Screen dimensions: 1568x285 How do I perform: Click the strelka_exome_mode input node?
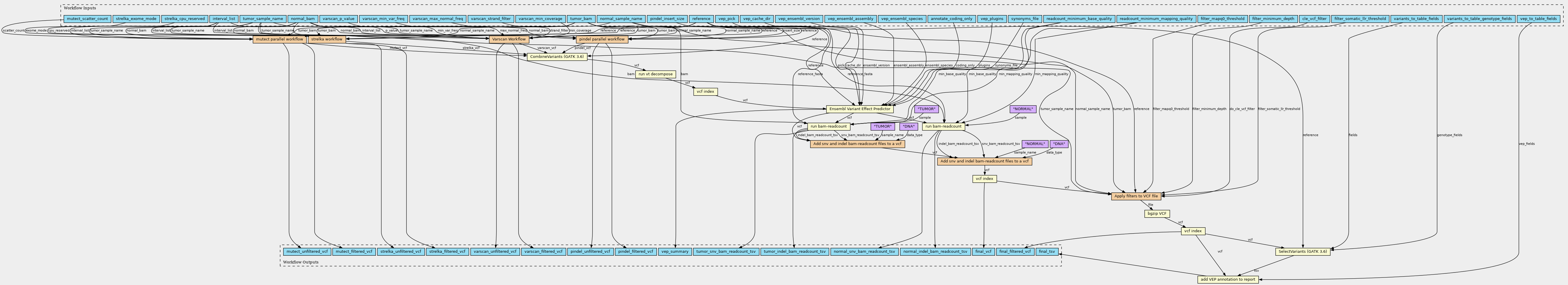tap(136, 19)
